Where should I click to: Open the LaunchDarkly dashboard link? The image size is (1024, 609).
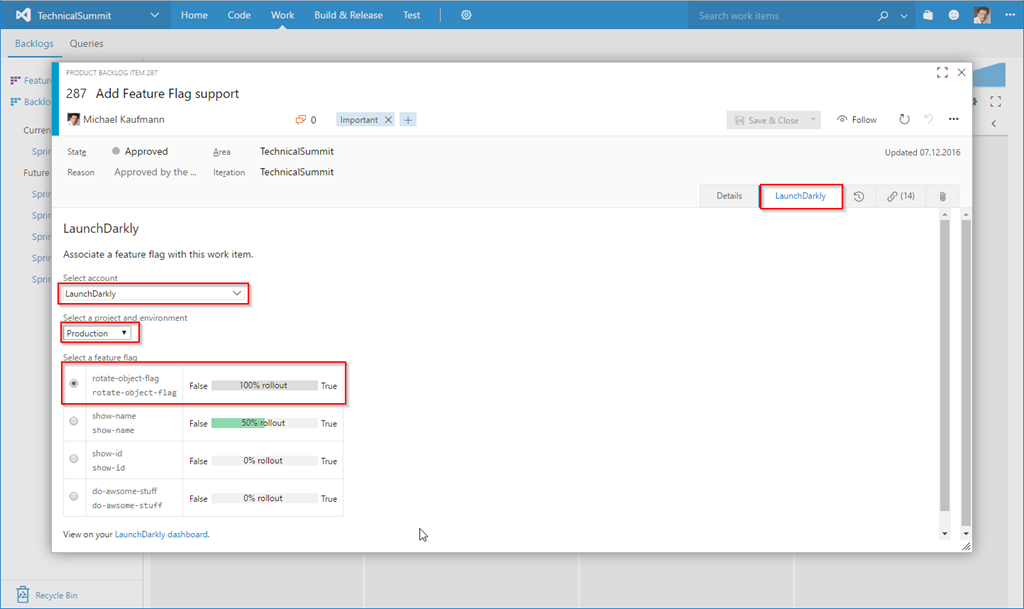(161, 535)
